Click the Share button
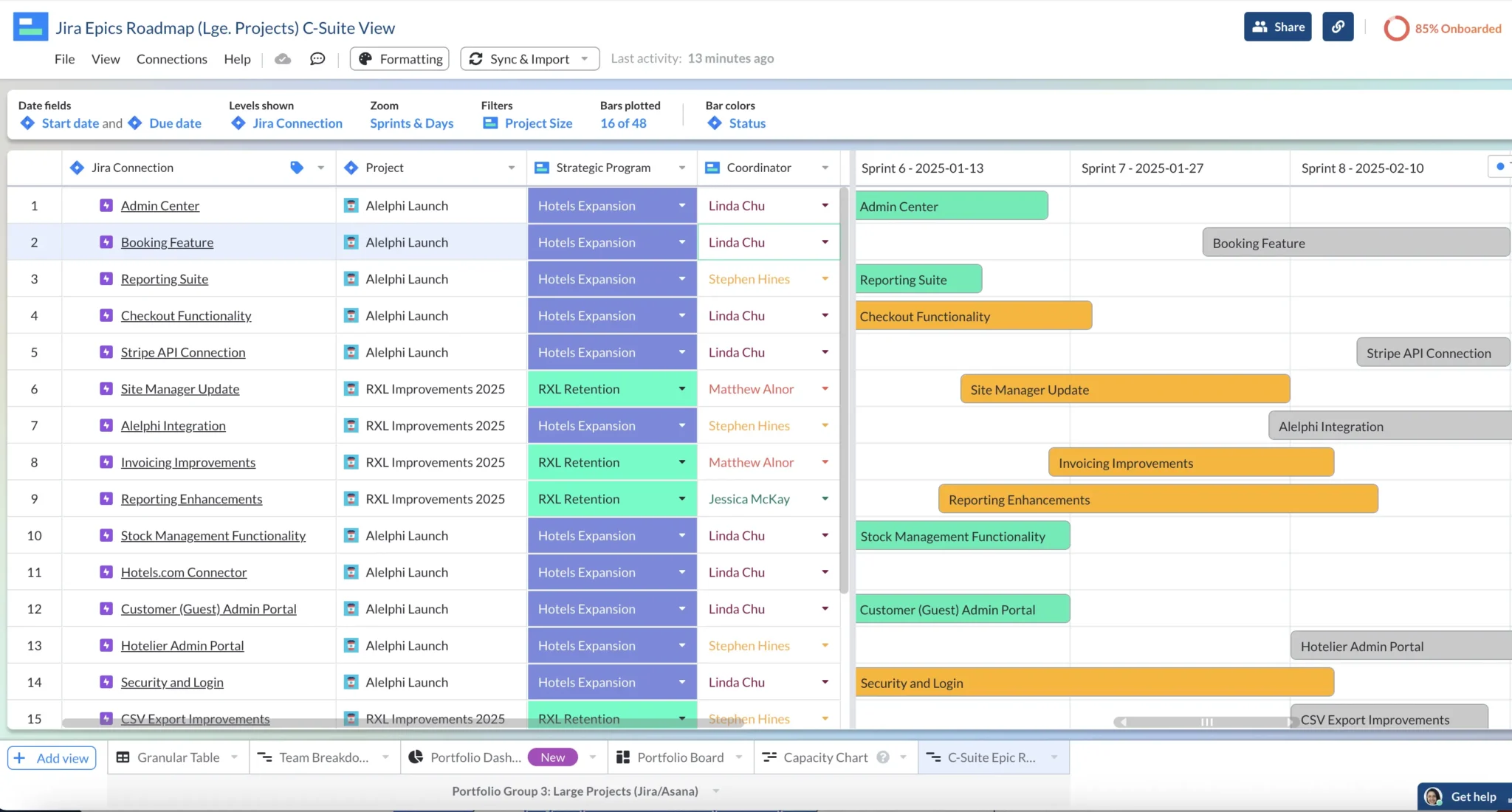 1278,27
